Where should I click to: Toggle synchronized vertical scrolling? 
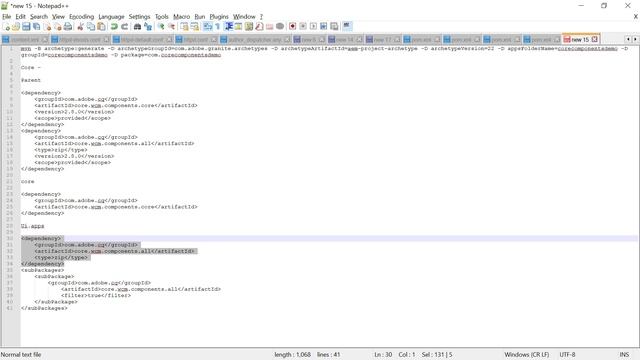(x=184, y=27)
